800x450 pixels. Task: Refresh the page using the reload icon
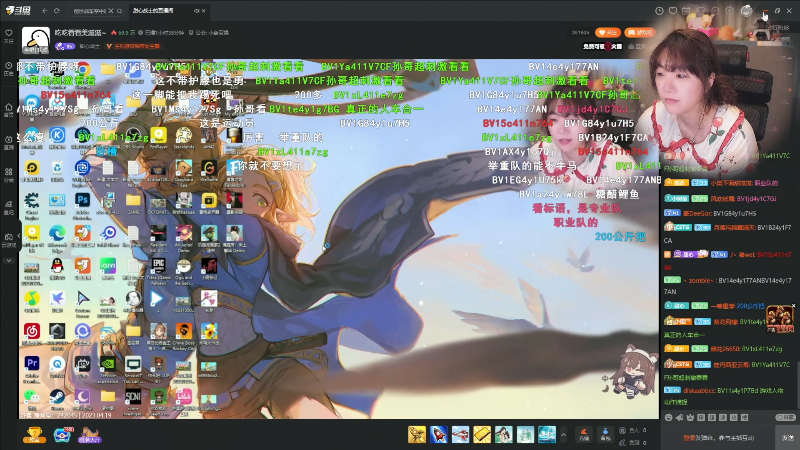57,11
